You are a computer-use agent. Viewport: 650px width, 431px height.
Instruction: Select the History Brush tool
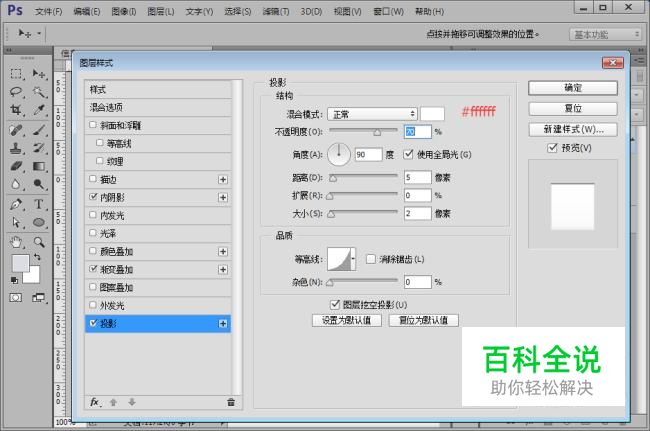pyautogui.click(x=39, y=148)
